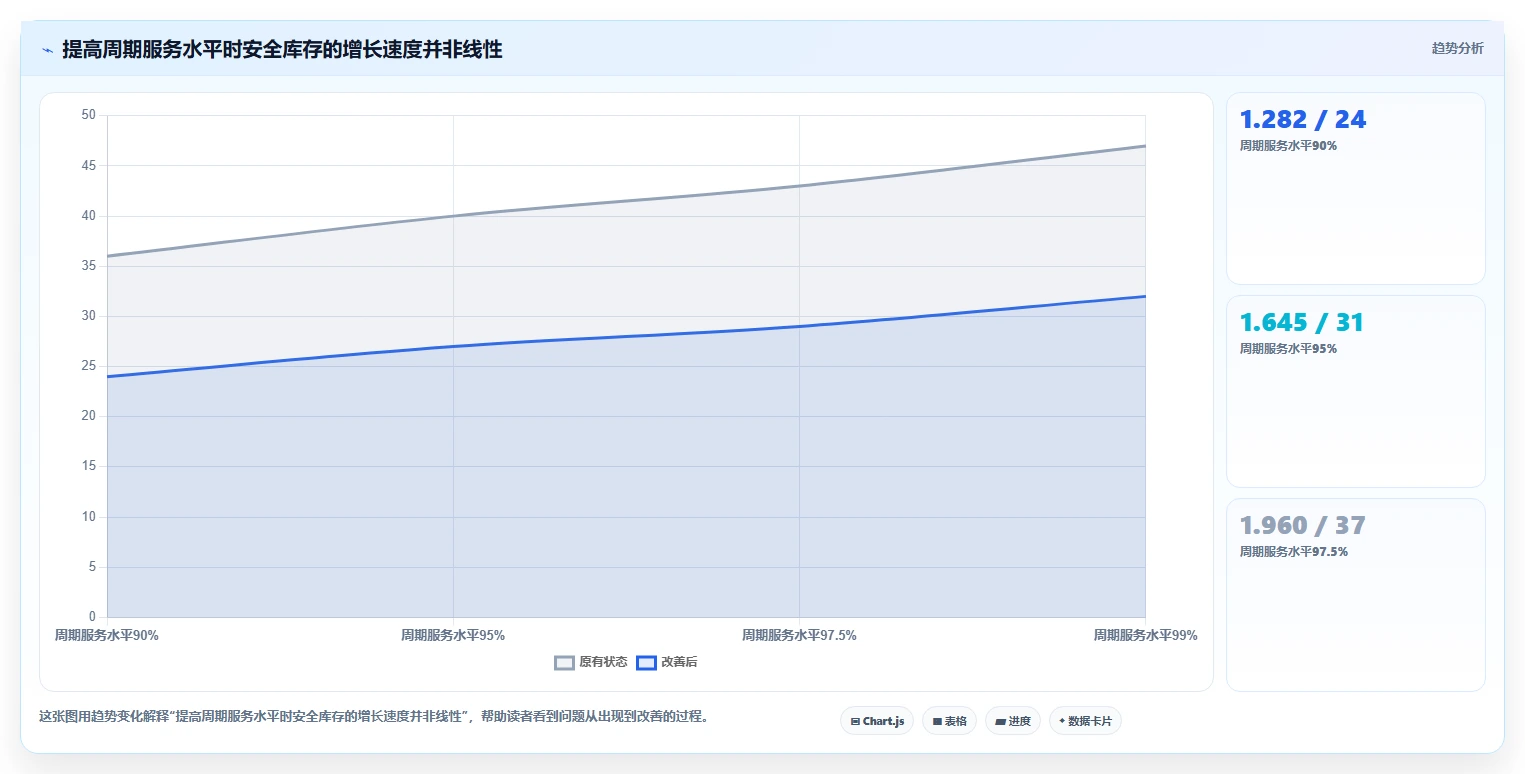Click the sparkle icon in 数据卡片 tag

[x=1062, y=721]
